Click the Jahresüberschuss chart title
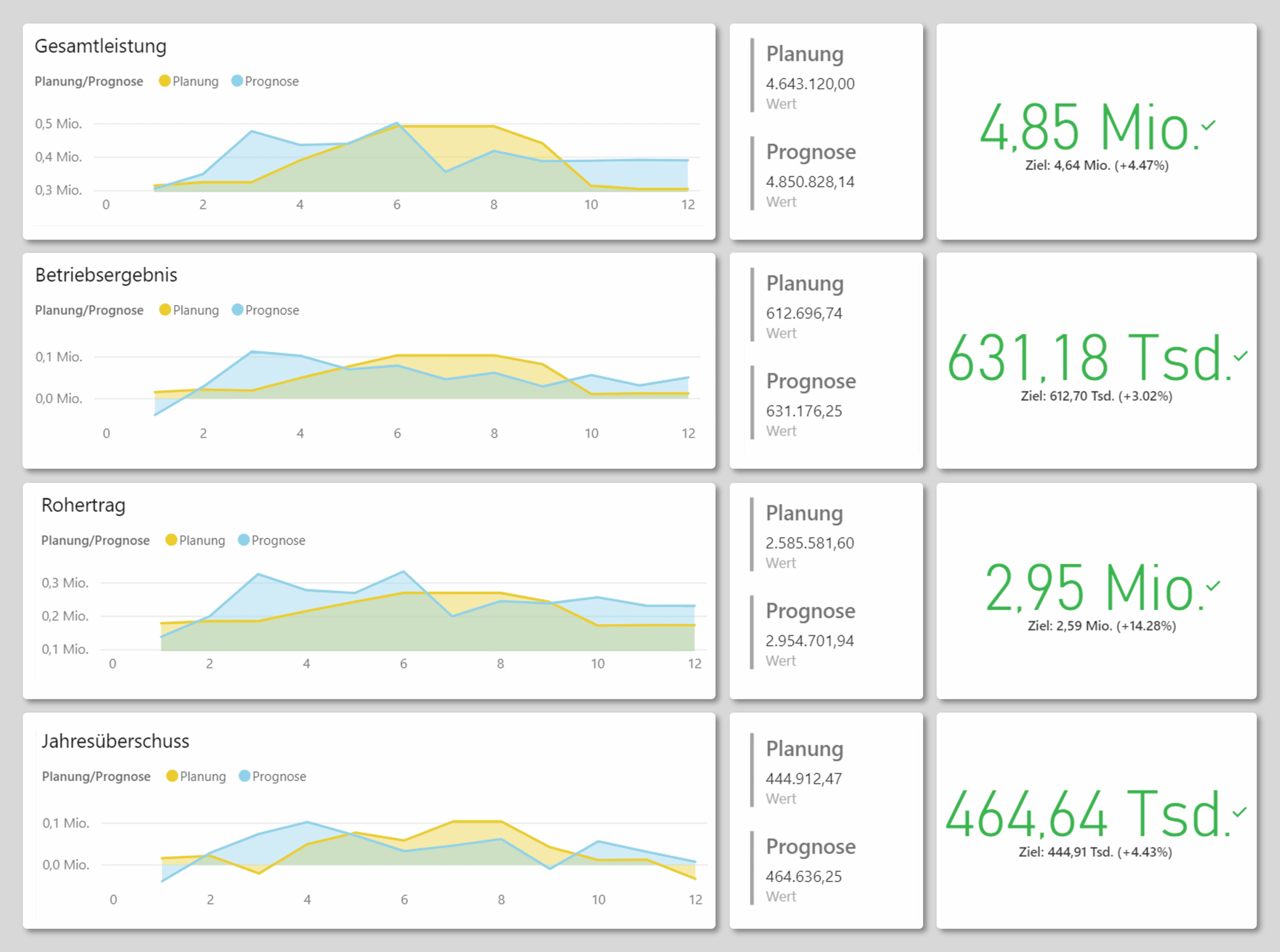Image resolution: width=1280 pixels, height=952 pixels. coord(115,741)
